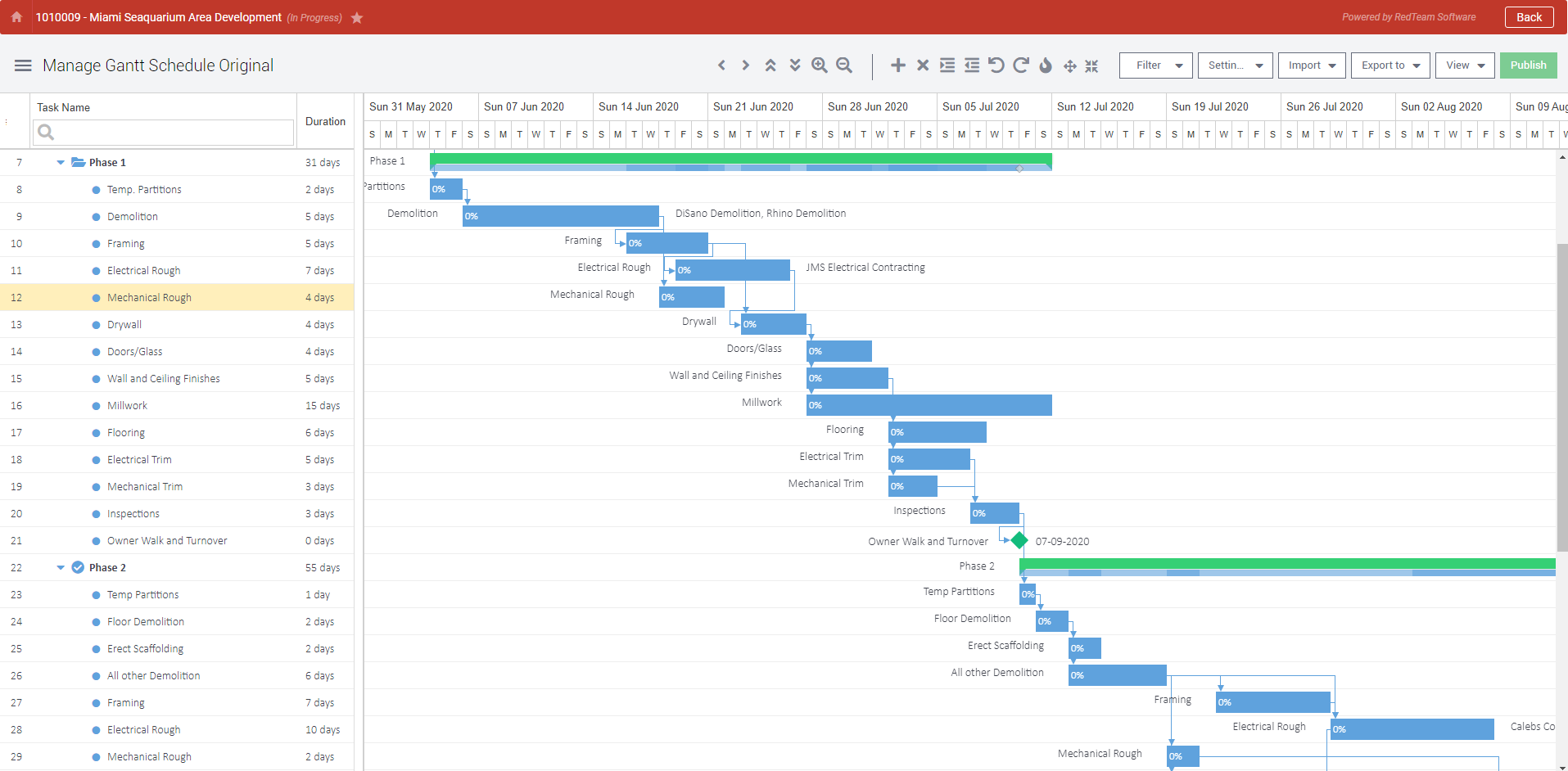Click the Task Name search field
The image size is (1568, 771).
pyautogui.click(x=164, y=133)
